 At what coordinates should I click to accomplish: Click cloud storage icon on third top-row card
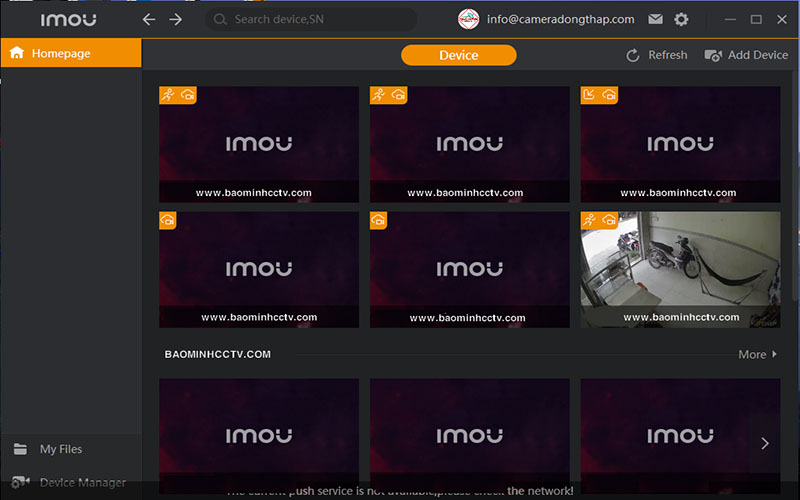coord(609,94)
